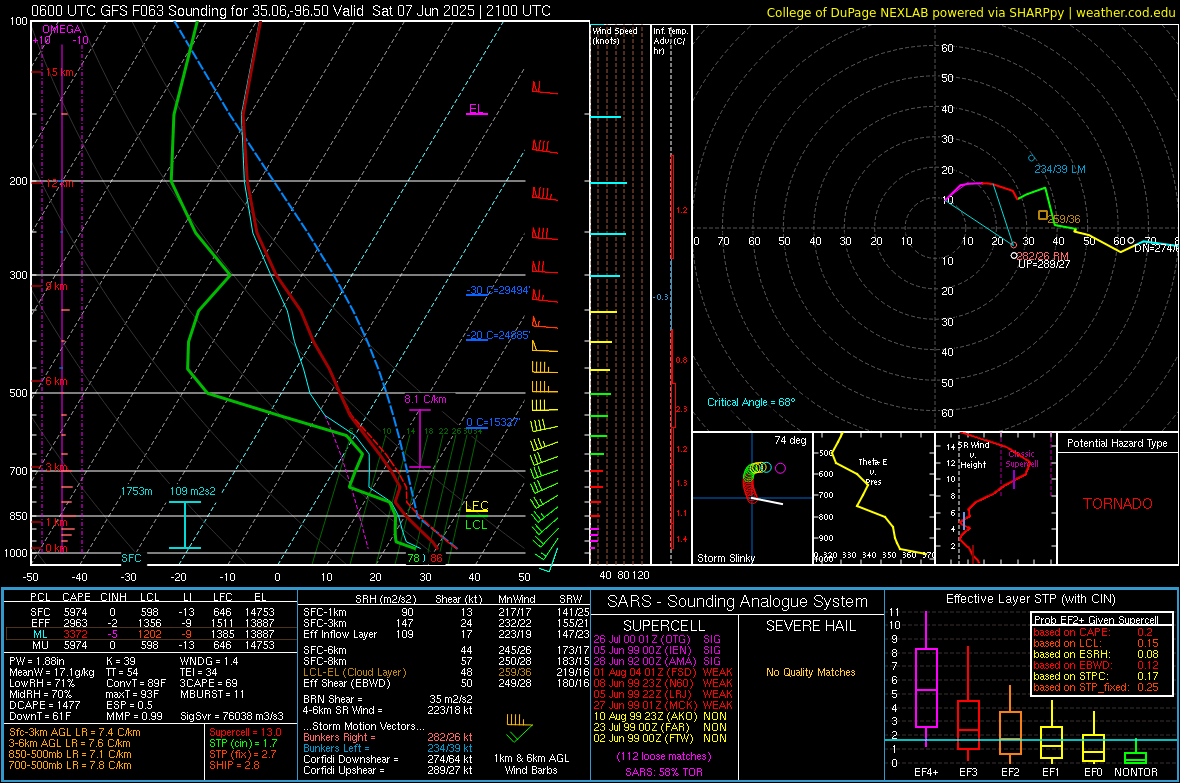Click the "10 Aug 99 23Z (AKO)" analog
The image size is (1180, 783).
click(x=660, y=716)
